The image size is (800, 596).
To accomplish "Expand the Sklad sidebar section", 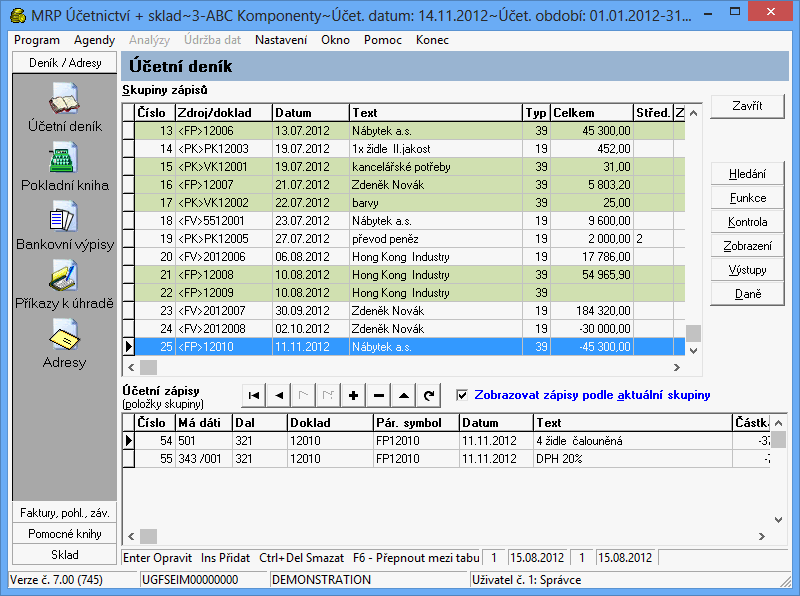I will (x=64, y=555).
